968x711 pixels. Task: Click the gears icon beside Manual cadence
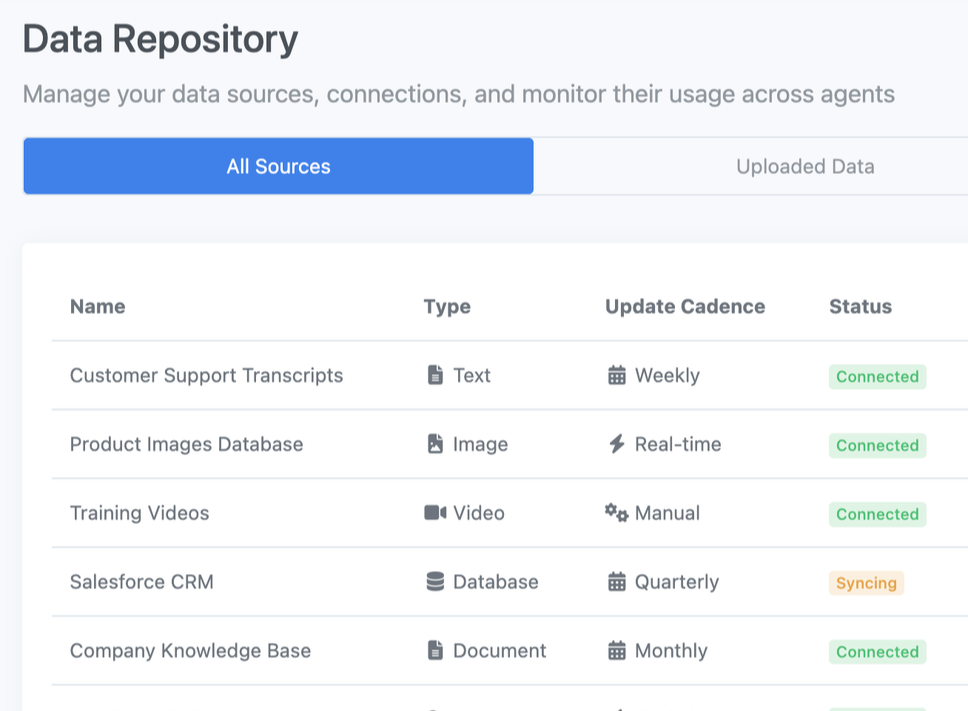617,513
